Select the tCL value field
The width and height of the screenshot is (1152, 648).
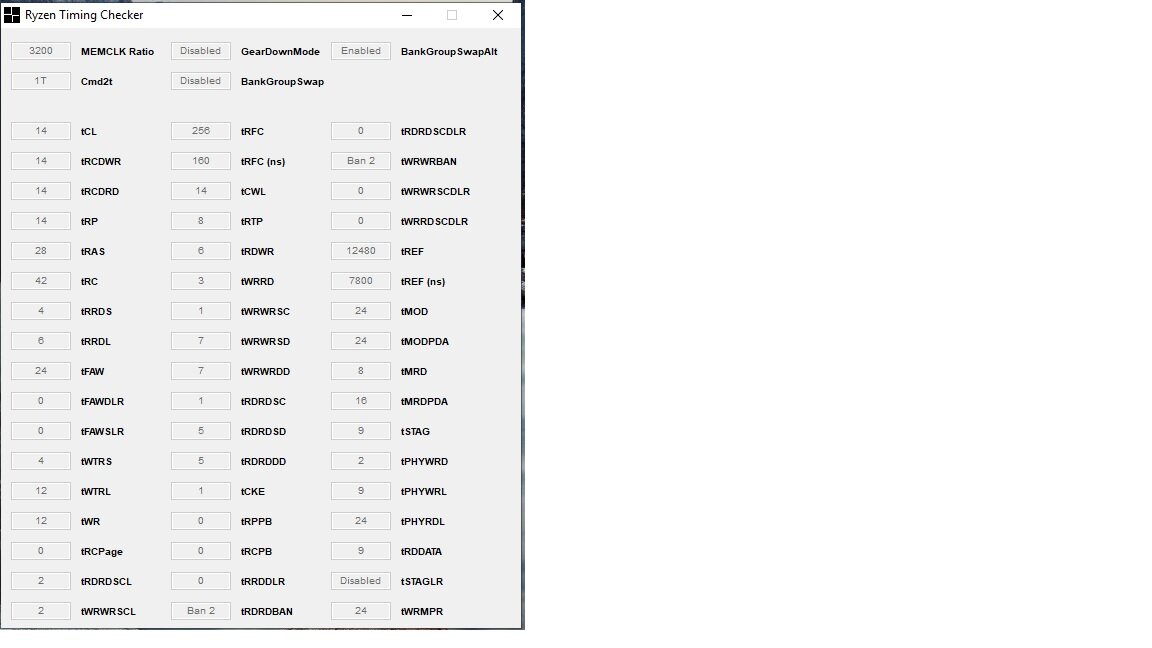(x=41, y=131)
